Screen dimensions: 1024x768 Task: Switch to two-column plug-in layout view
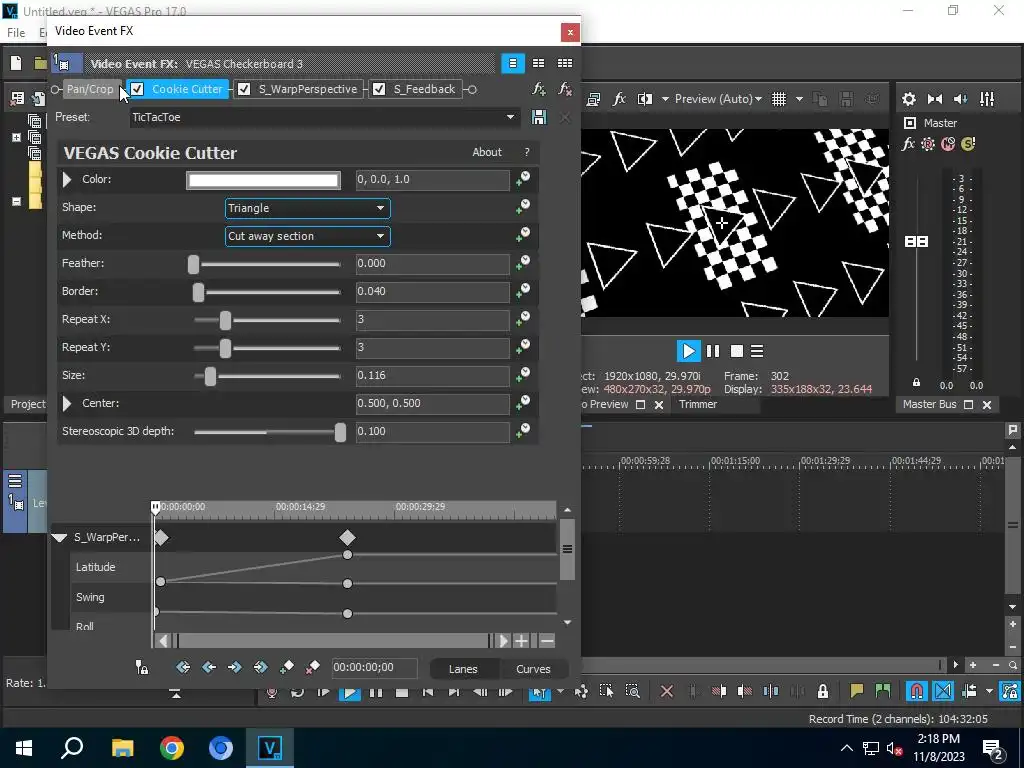click(x=538, y=63)
